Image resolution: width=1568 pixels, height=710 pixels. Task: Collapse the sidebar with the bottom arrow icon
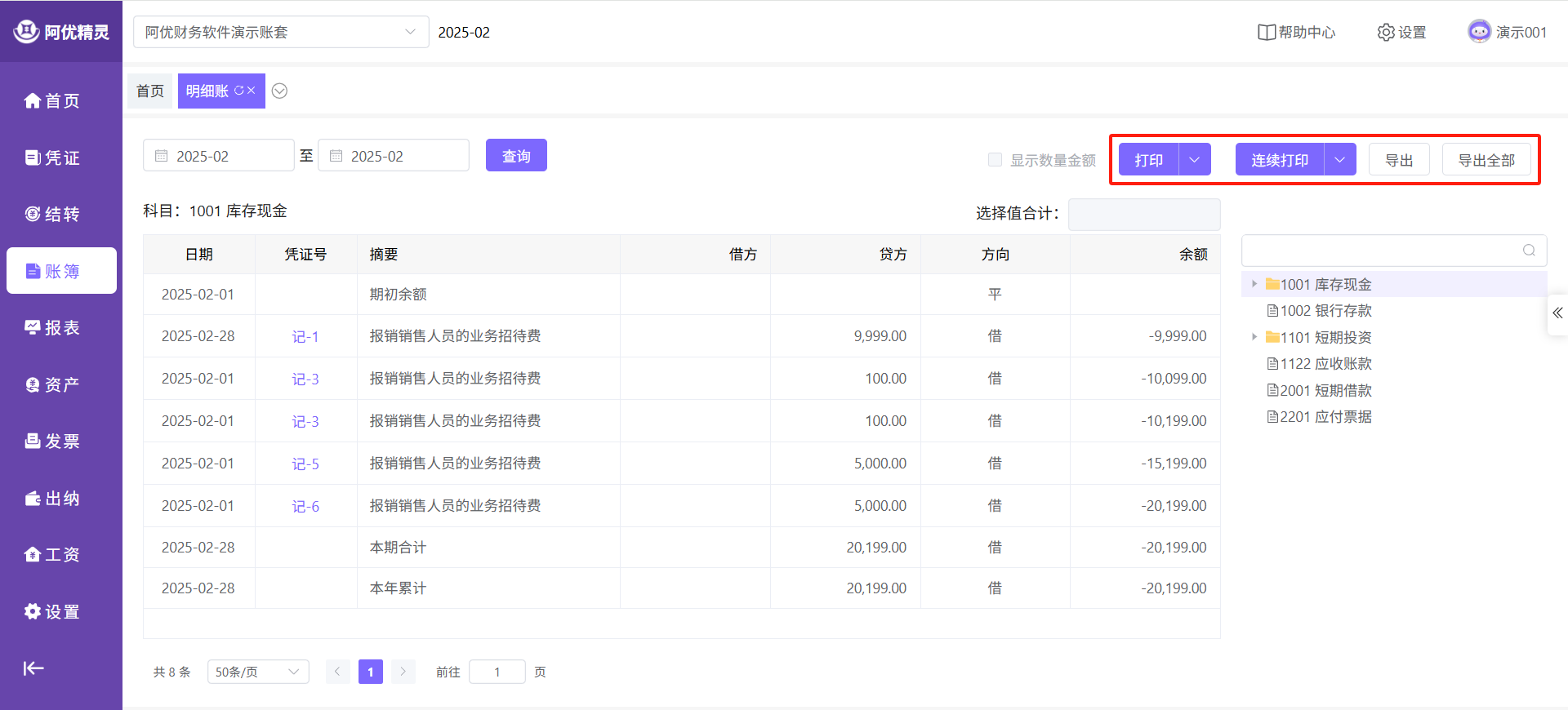coord(33,668)
